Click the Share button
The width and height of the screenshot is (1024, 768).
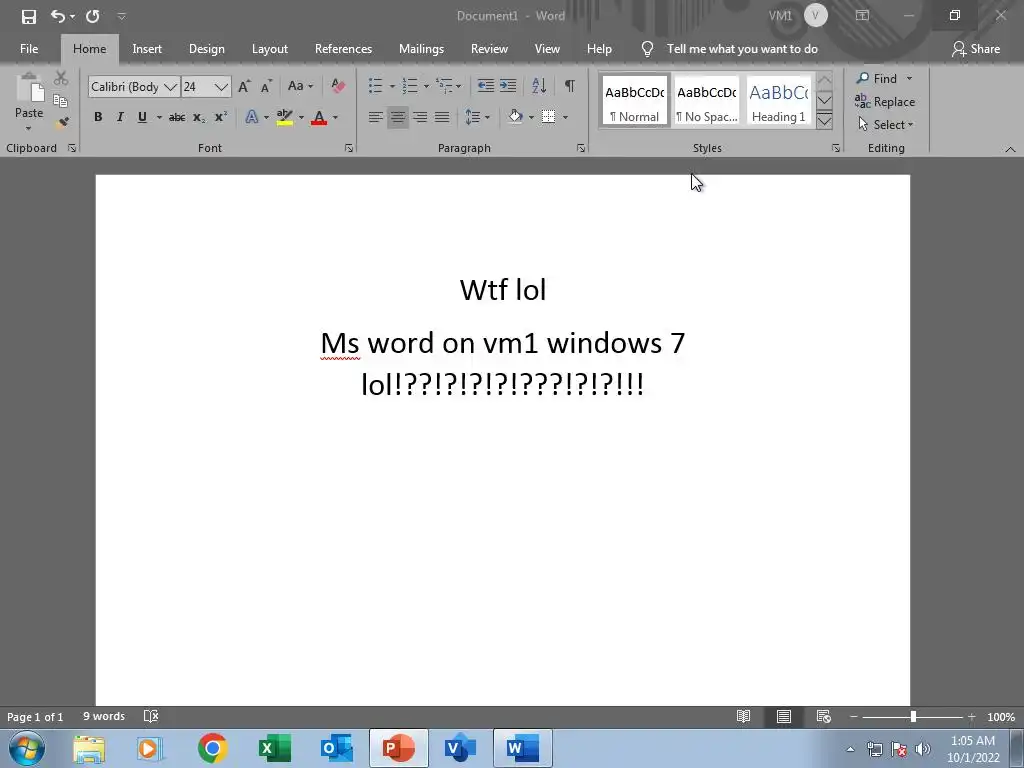(976, 49)
